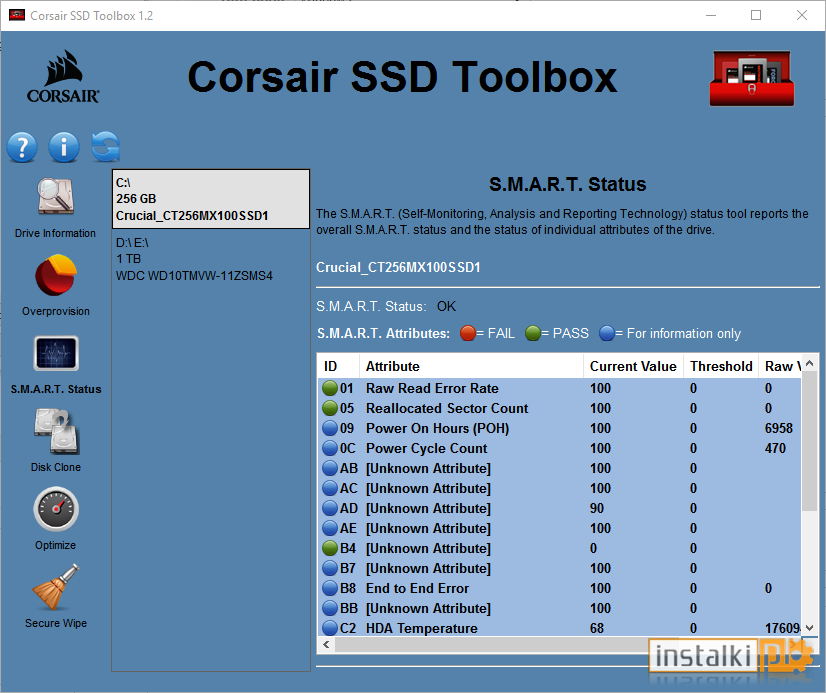Screen dimensions: 826x693
Task: Click the Raw Value column header
Action: [x=780, y=366]
